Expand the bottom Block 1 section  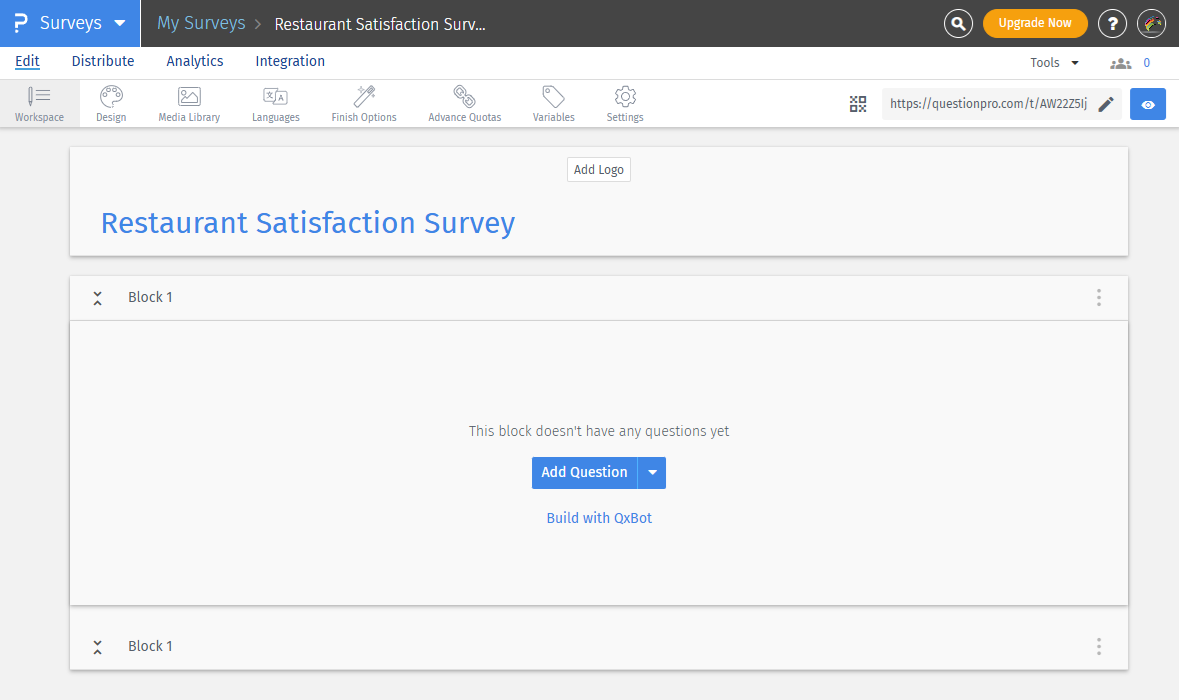(98, 647)
